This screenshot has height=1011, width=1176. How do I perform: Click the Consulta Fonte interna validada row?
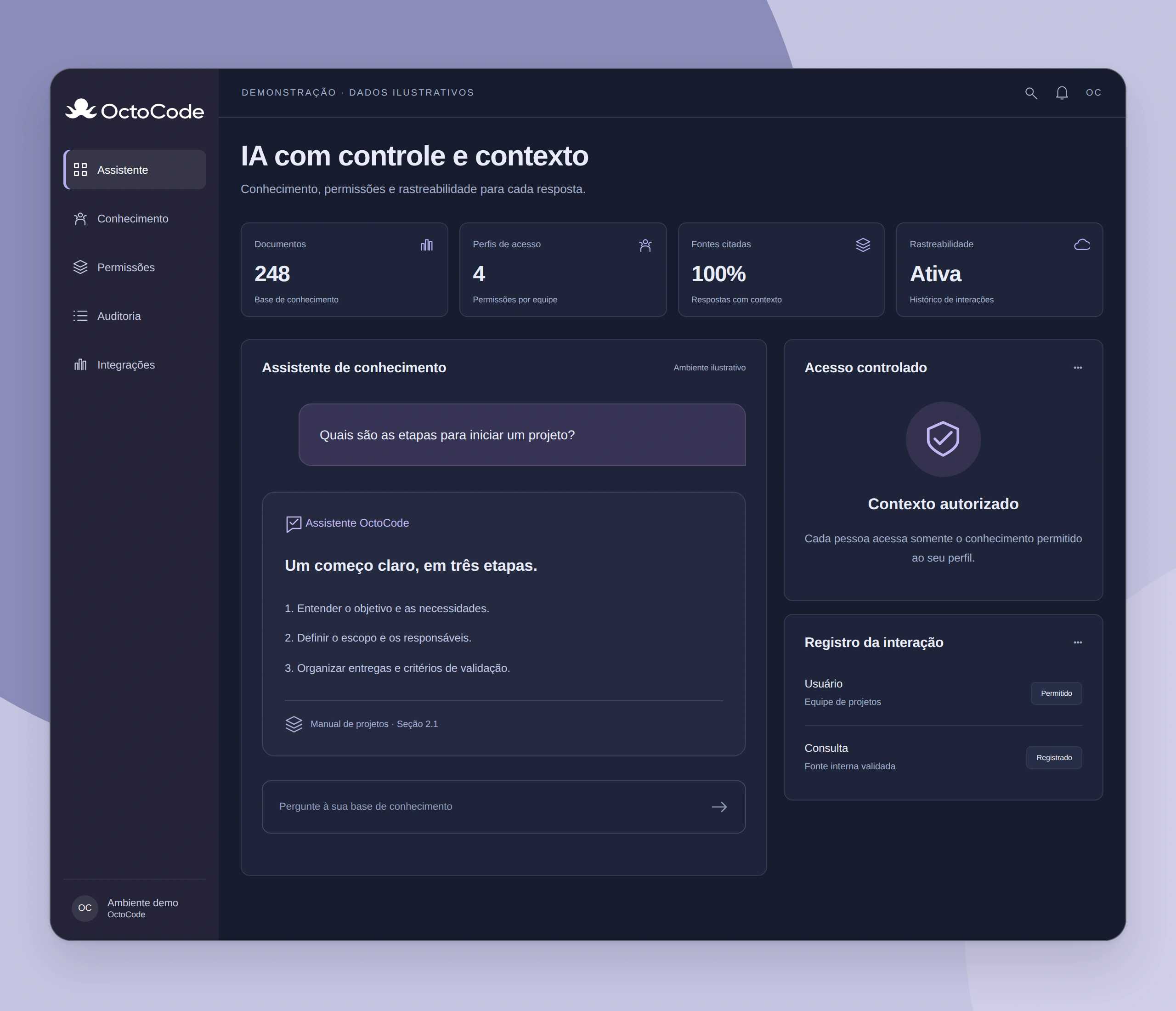(x=943, y=758)
